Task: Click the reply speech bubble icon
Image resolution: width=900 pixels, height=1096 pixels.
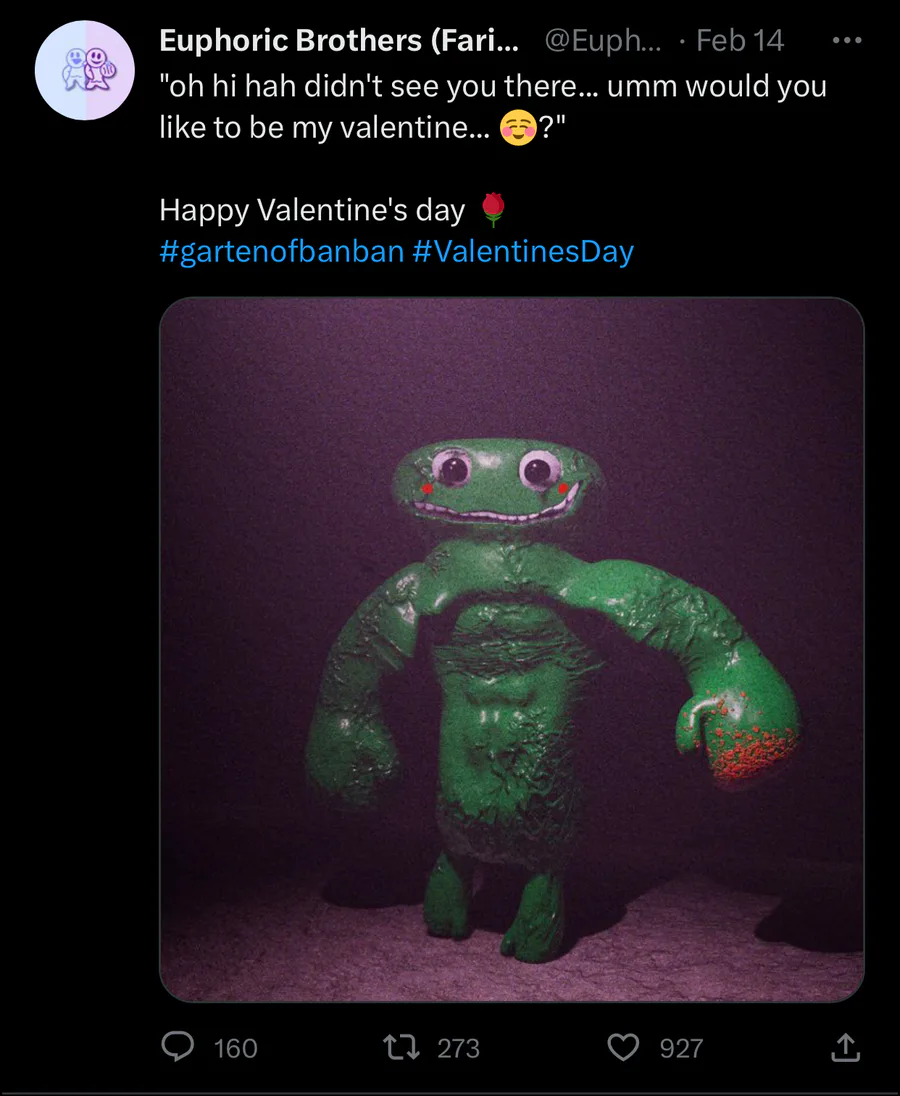Action: click(180, 1047)
